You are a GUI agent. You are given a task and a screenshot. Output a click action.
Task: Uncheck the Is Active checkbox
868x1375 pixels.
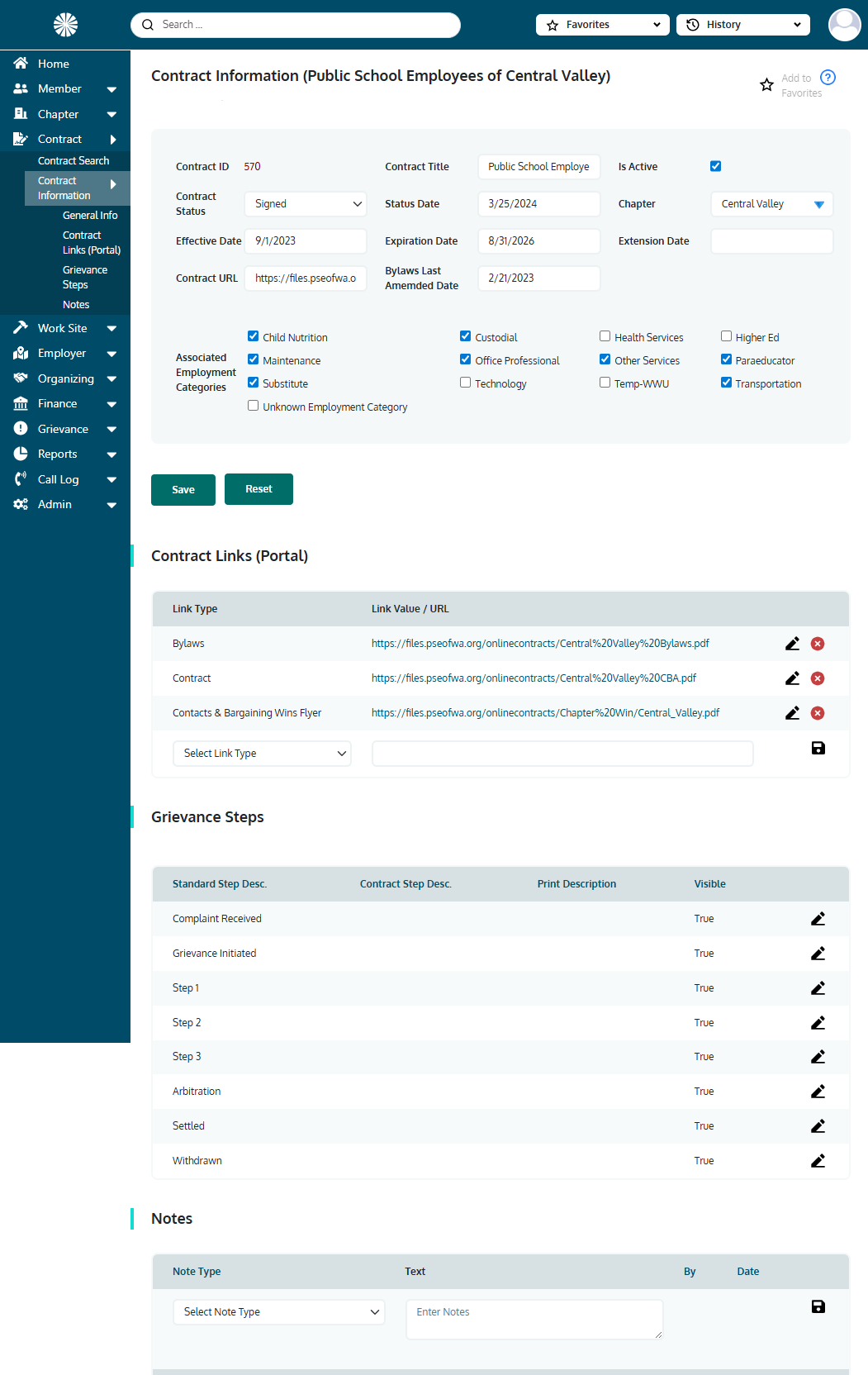coord(715,166)
